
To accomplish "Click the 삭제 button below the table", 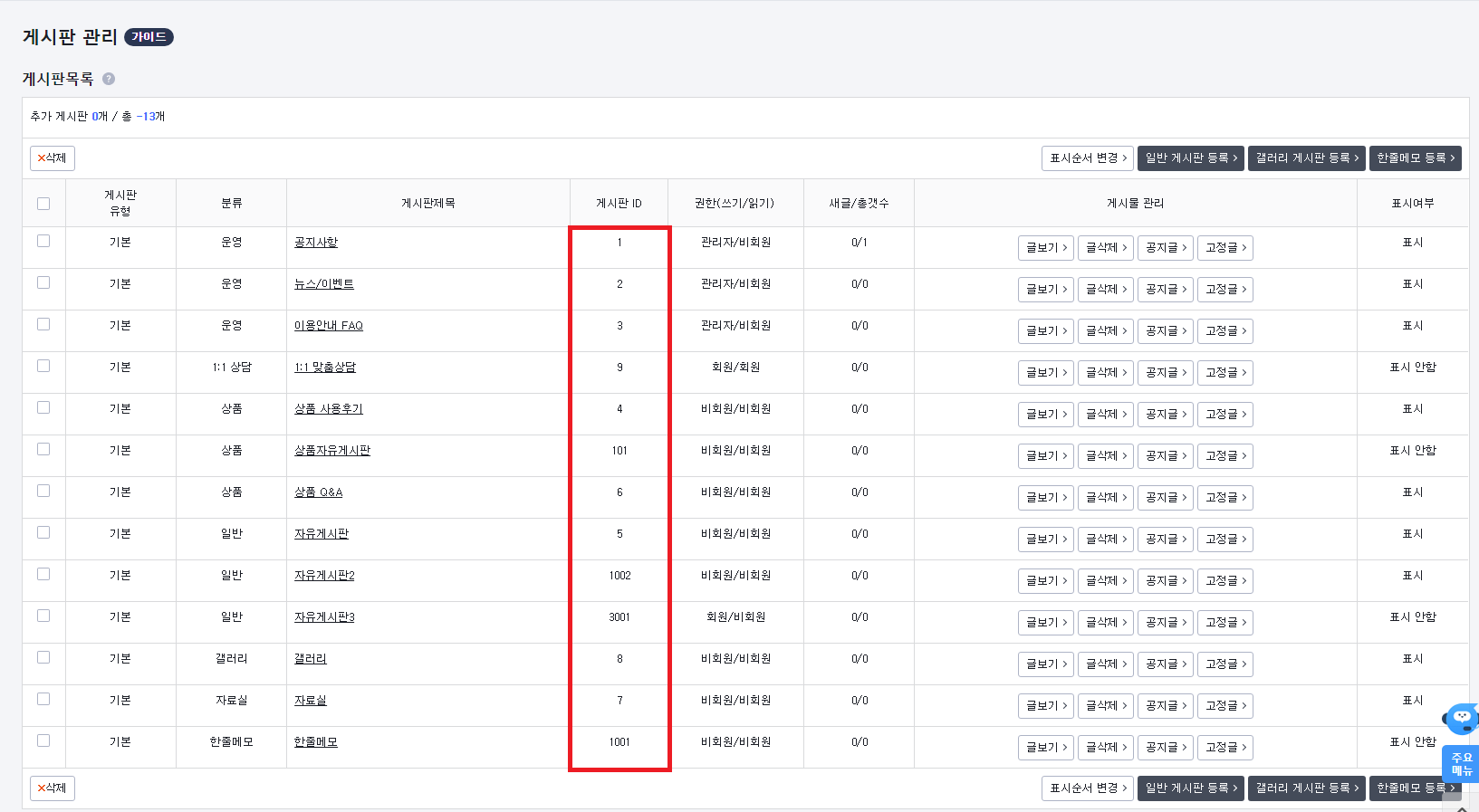I will pyautogui.click(x=53, y=788).
